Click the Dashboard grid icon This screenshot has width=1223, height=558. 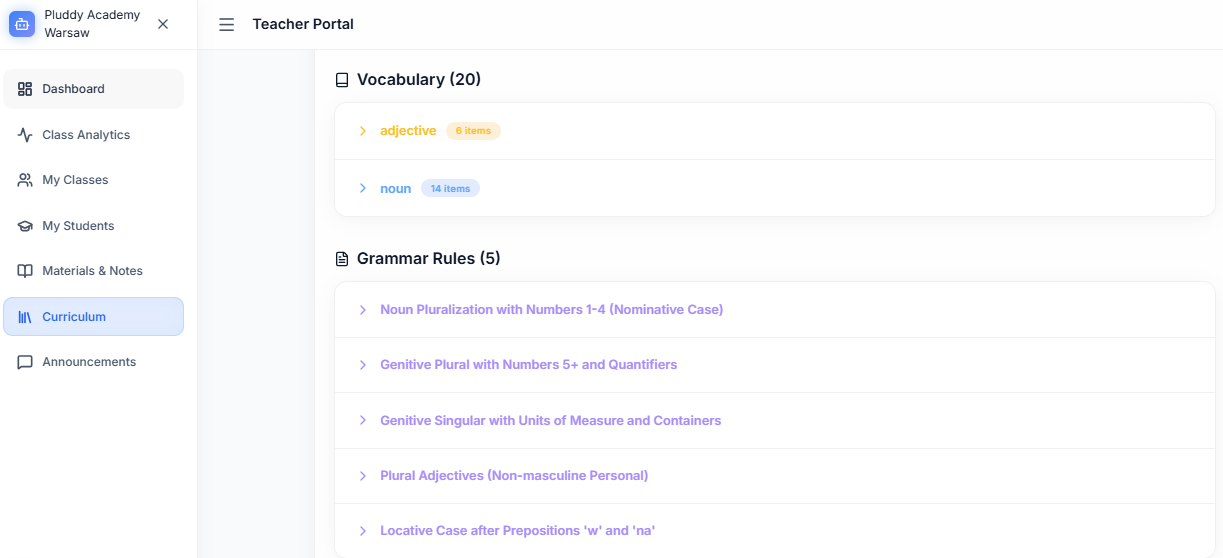click(25, 89)
